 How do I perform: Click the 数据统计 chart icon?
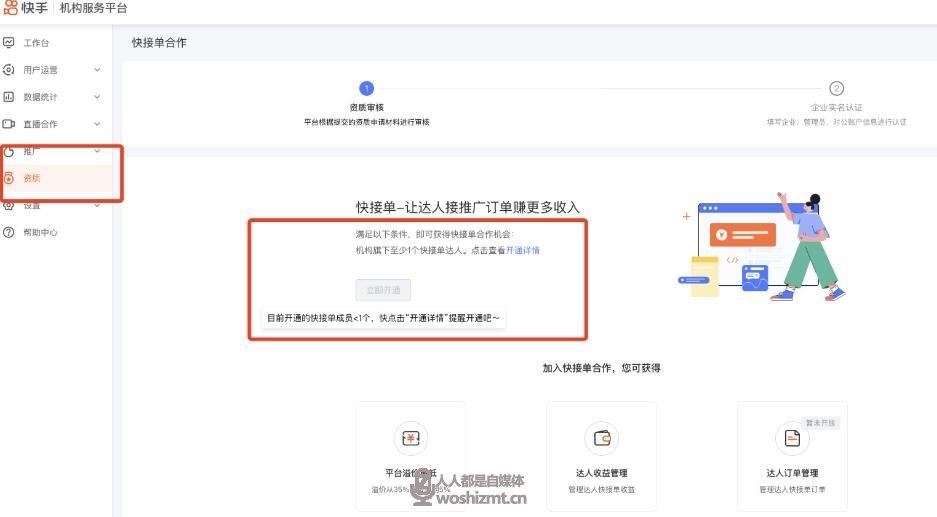(x=9, y=97)
